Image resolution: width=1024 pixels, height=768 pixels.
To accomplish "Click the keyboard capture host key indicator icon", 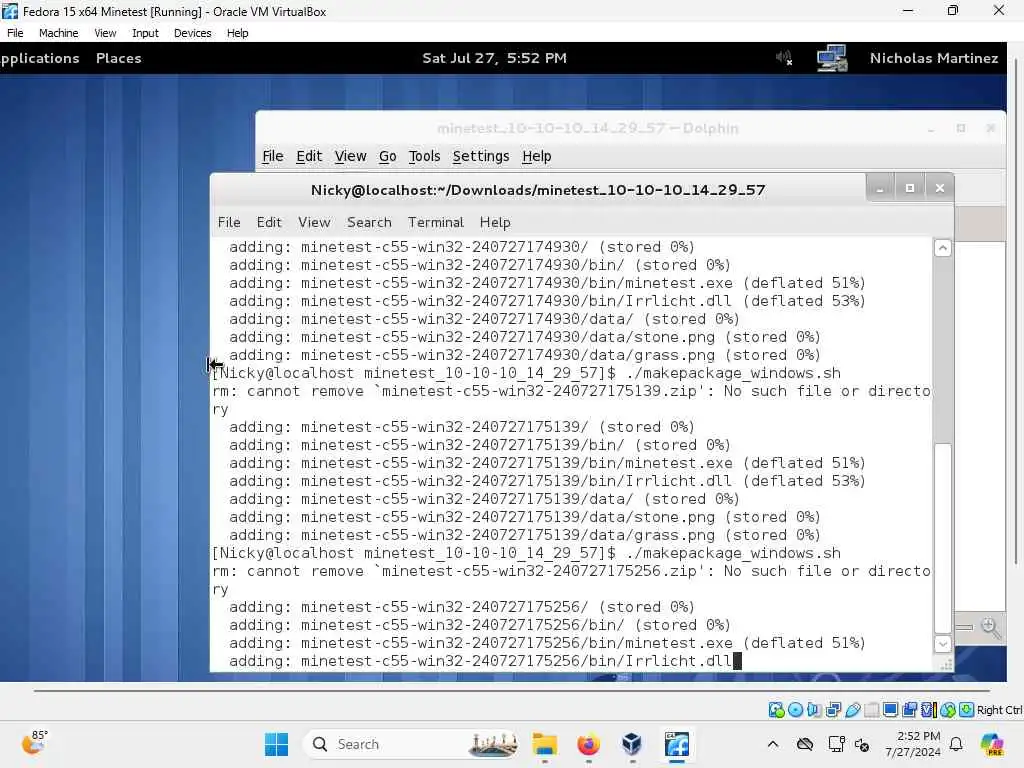I will [967, 710].
